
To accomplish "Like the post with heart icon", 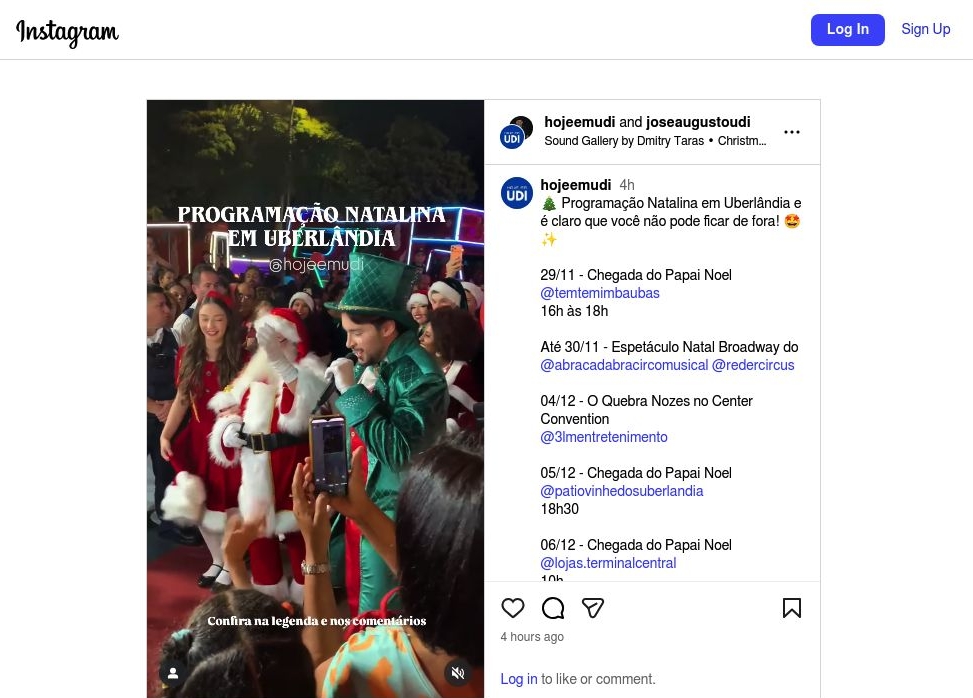I will (512, 608).
